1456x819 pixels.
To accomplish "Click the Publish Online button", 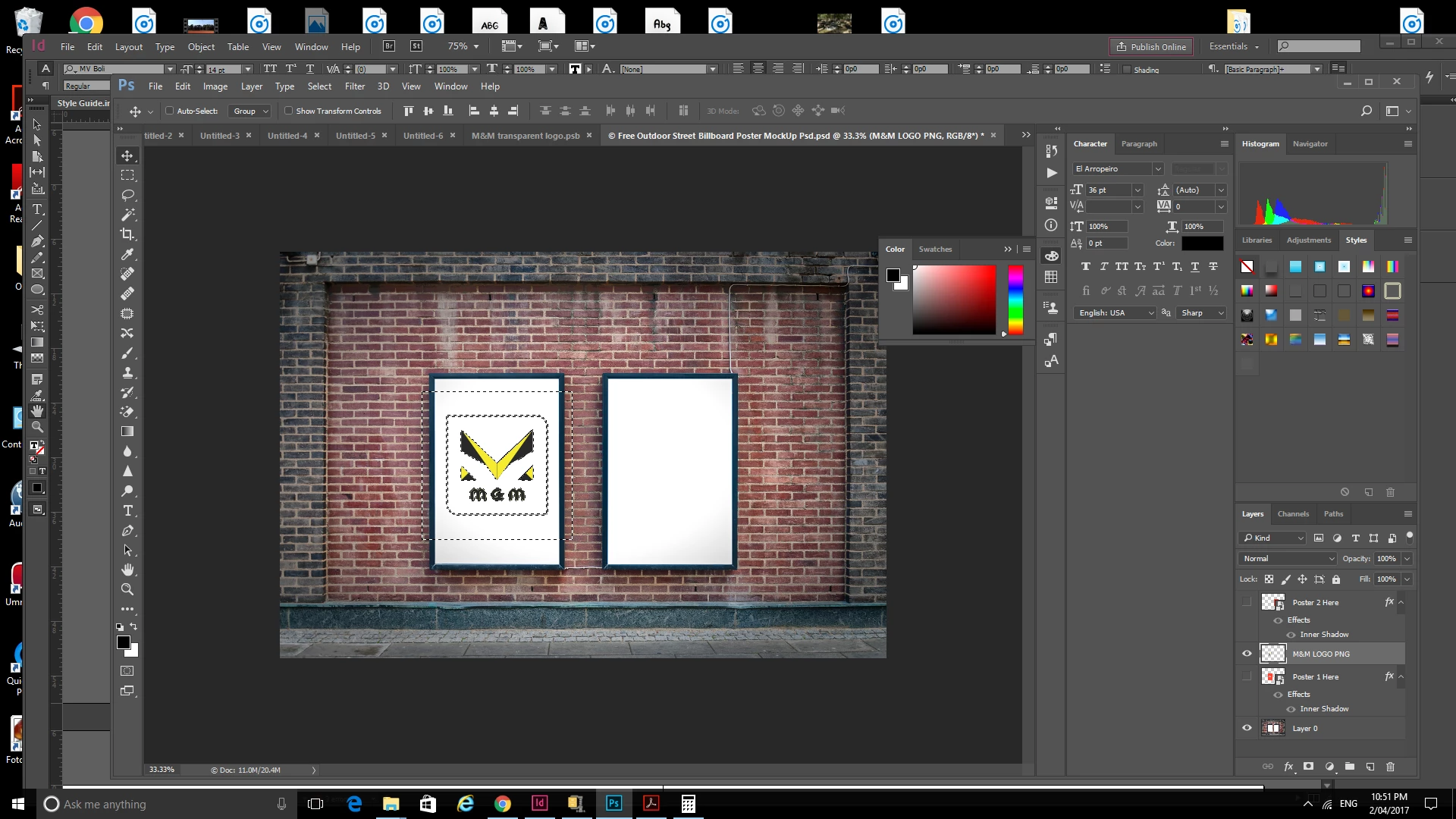I will coord(1150,47).
